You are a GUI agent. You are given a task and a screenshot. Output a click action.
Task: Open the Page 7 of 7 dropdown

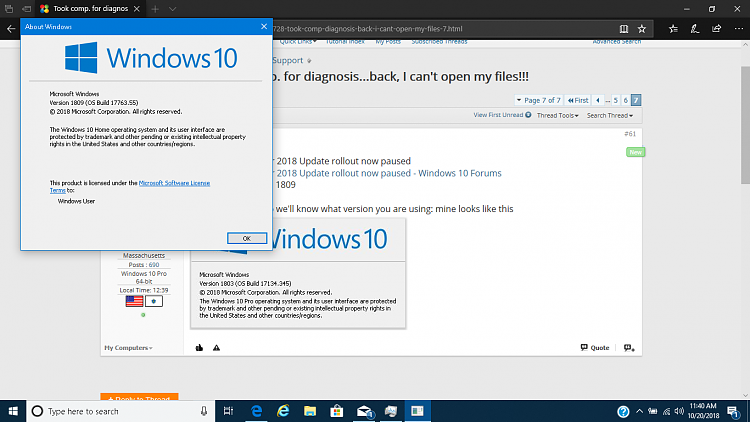539,100
